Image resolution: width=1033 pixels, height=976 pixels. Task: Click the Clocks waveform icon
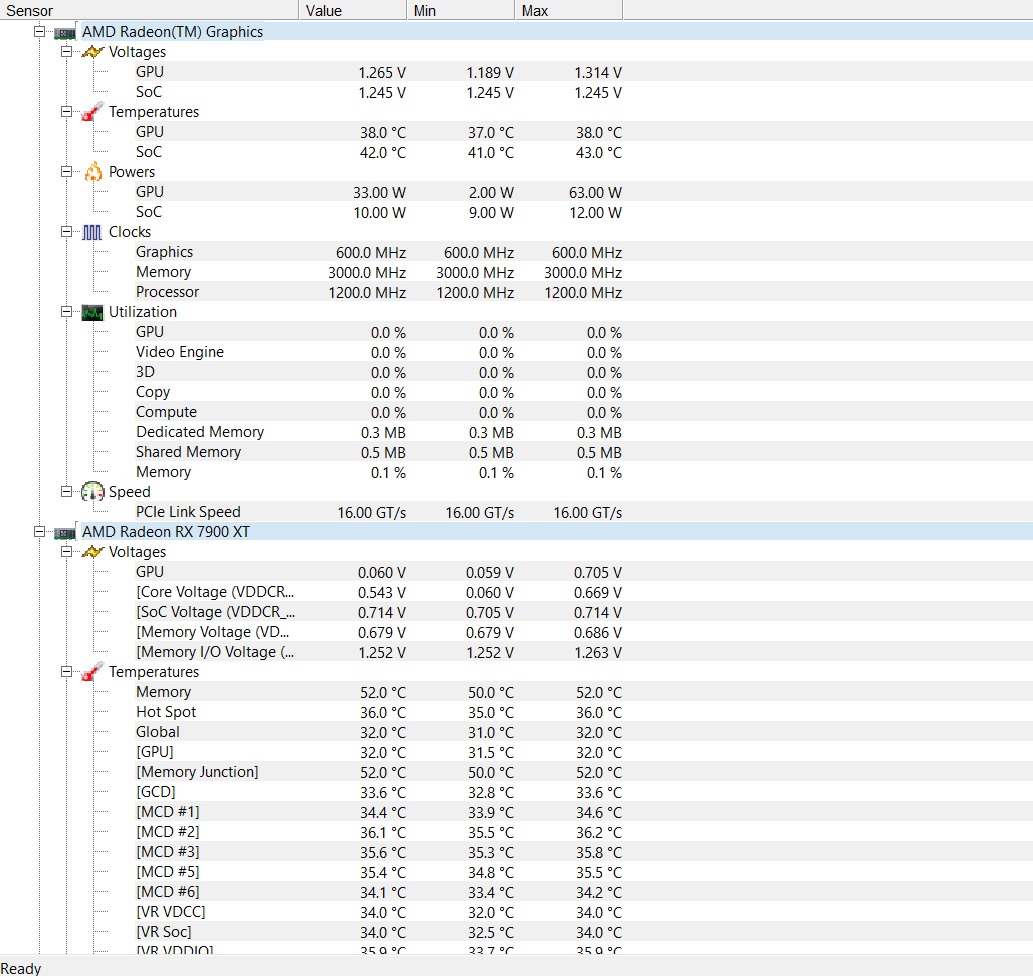92,232
